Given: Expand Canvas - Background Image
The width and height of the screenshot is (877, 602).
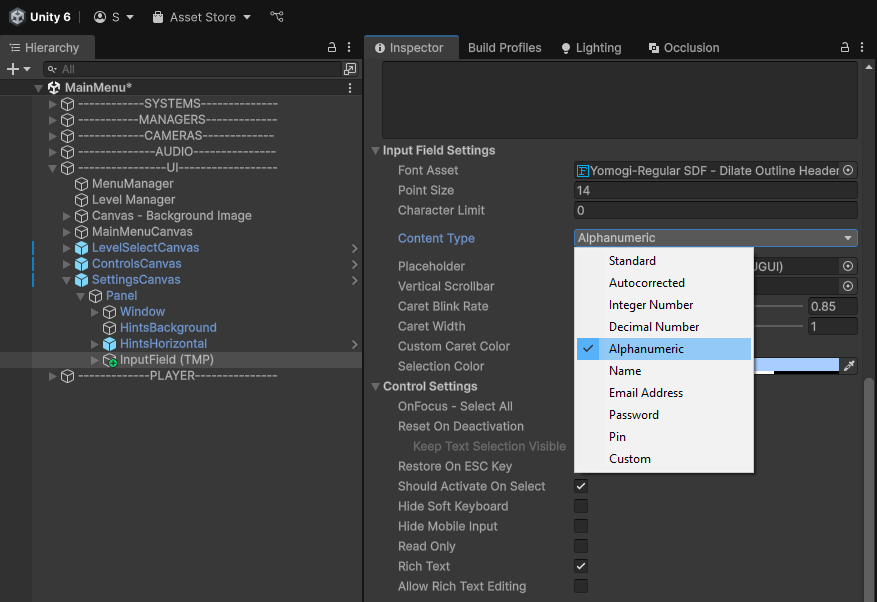Looking at the screenshot, I should [x=67, y=216].
